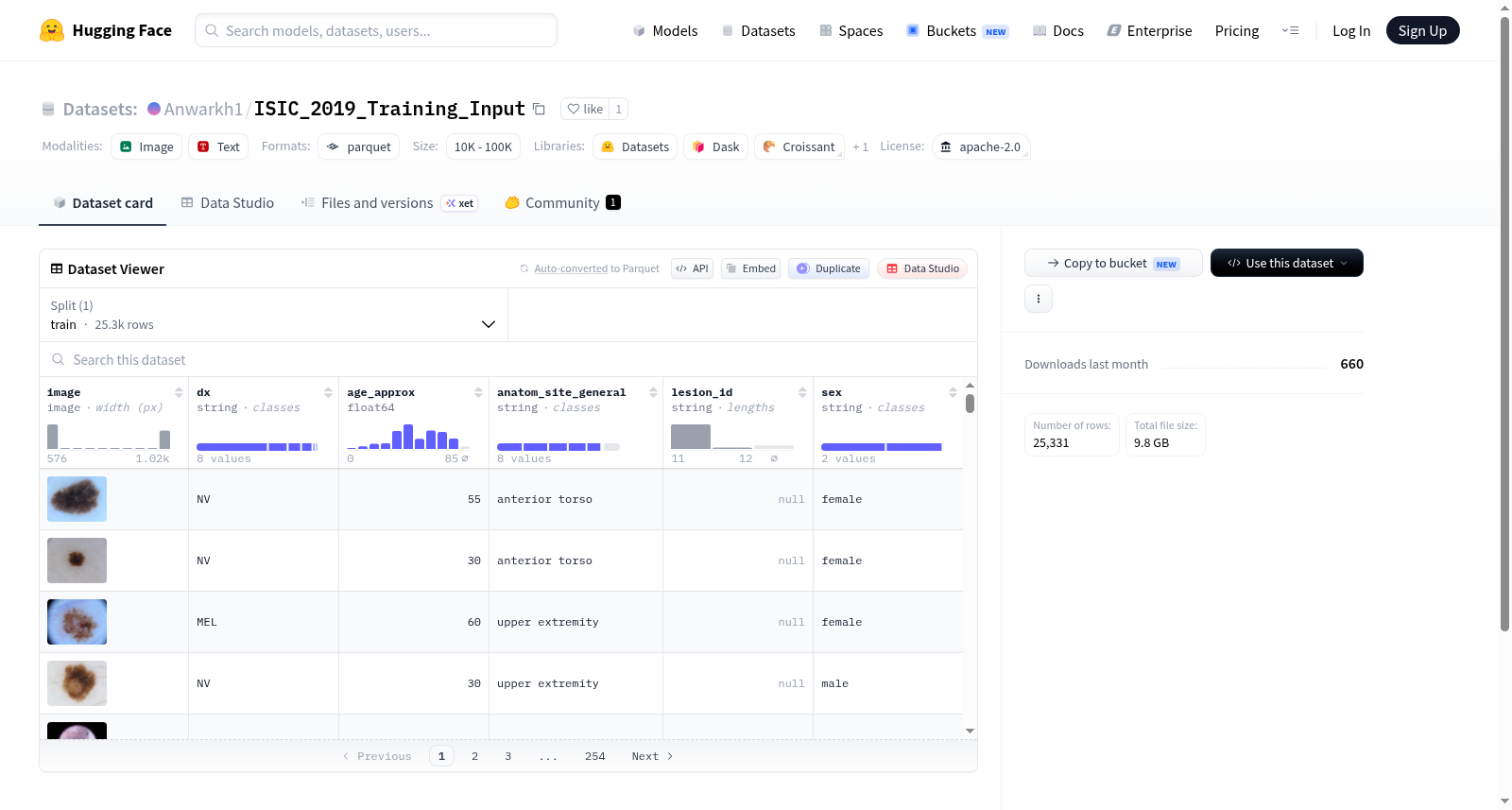Copy dataset name with the copy icon
This screenshot has height=810, width=1512.
pyautogui.click(x=539, y=109)
